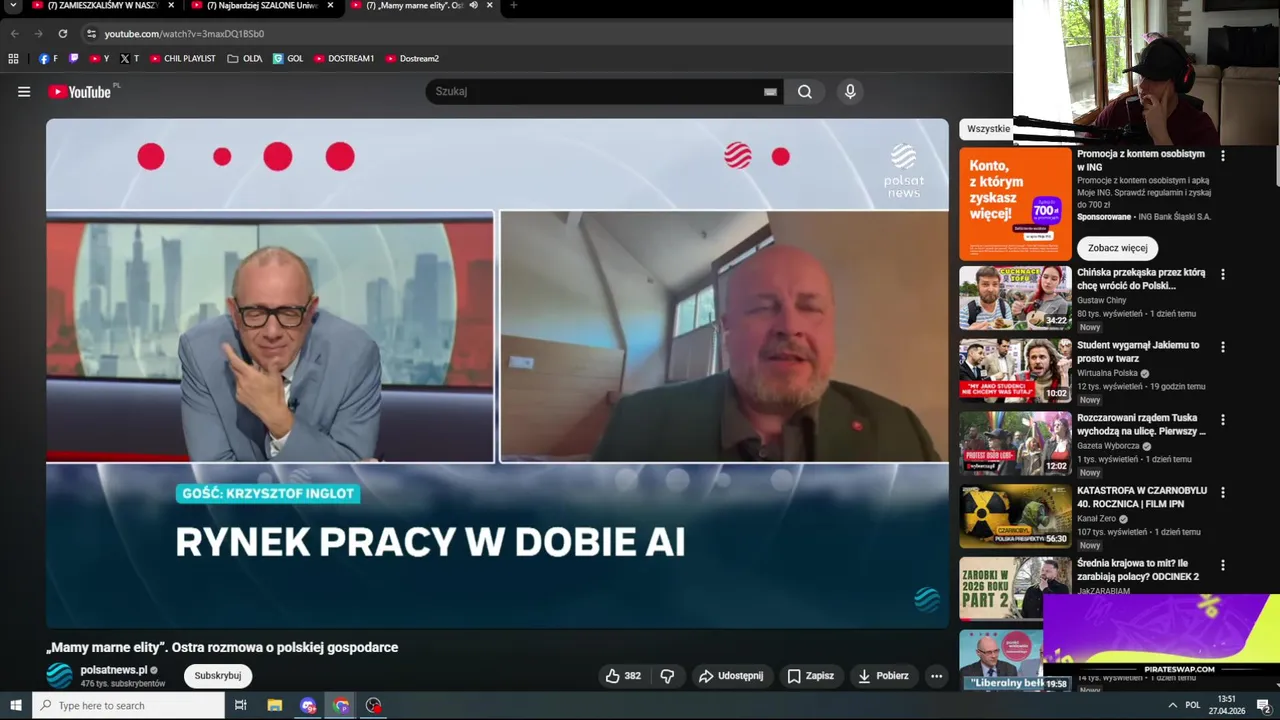Dislike the video with thumbs-down

pyautogui.click(x=667, y=676)
